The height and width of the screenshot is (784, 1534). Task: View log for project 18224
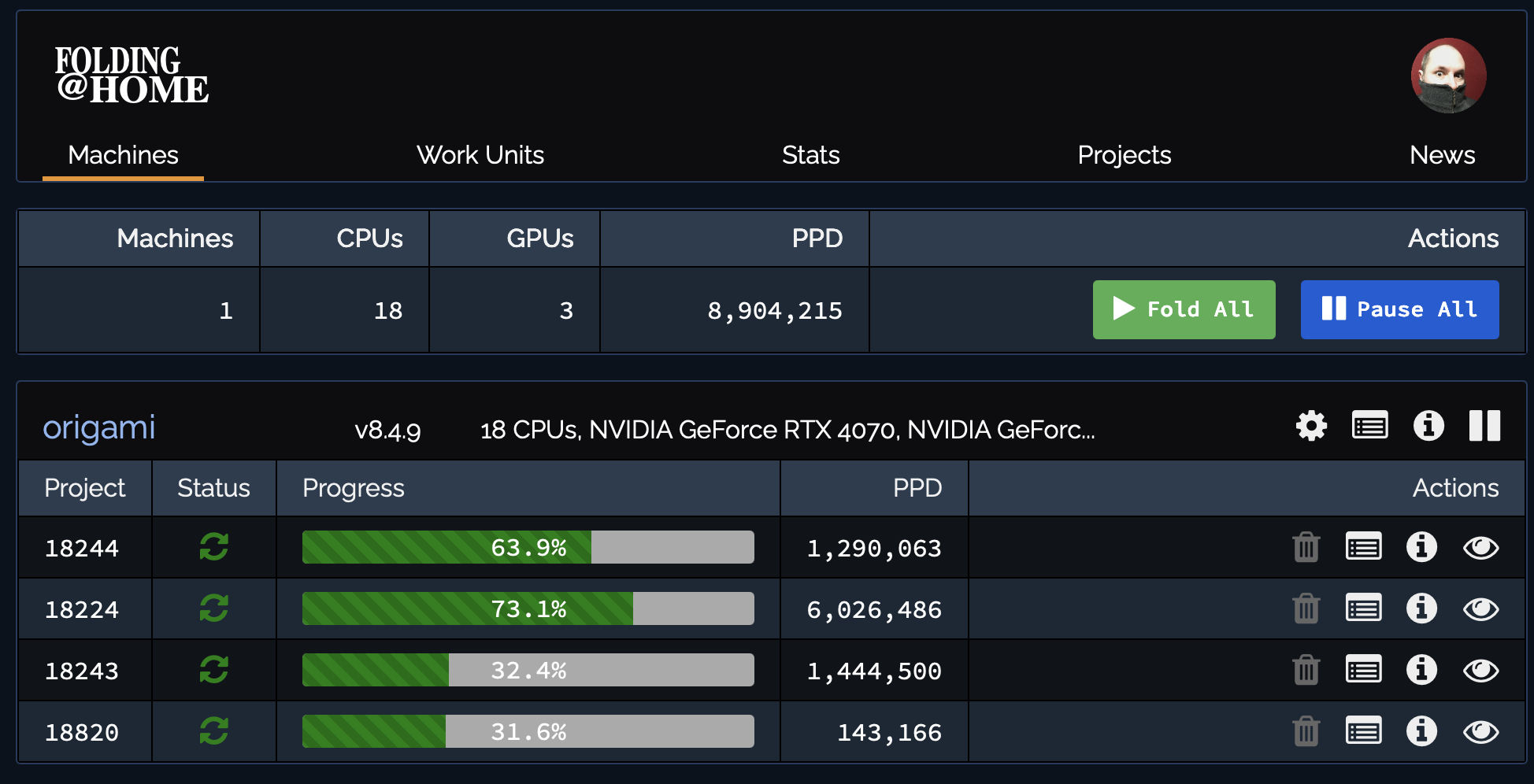[1363, 608]
